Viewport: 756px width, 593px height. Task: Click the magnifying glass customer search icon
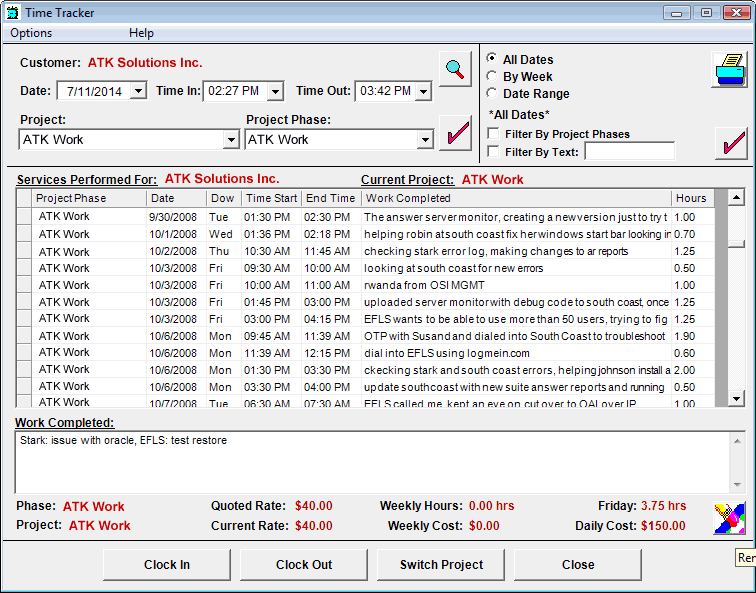[x=455, y=69]
